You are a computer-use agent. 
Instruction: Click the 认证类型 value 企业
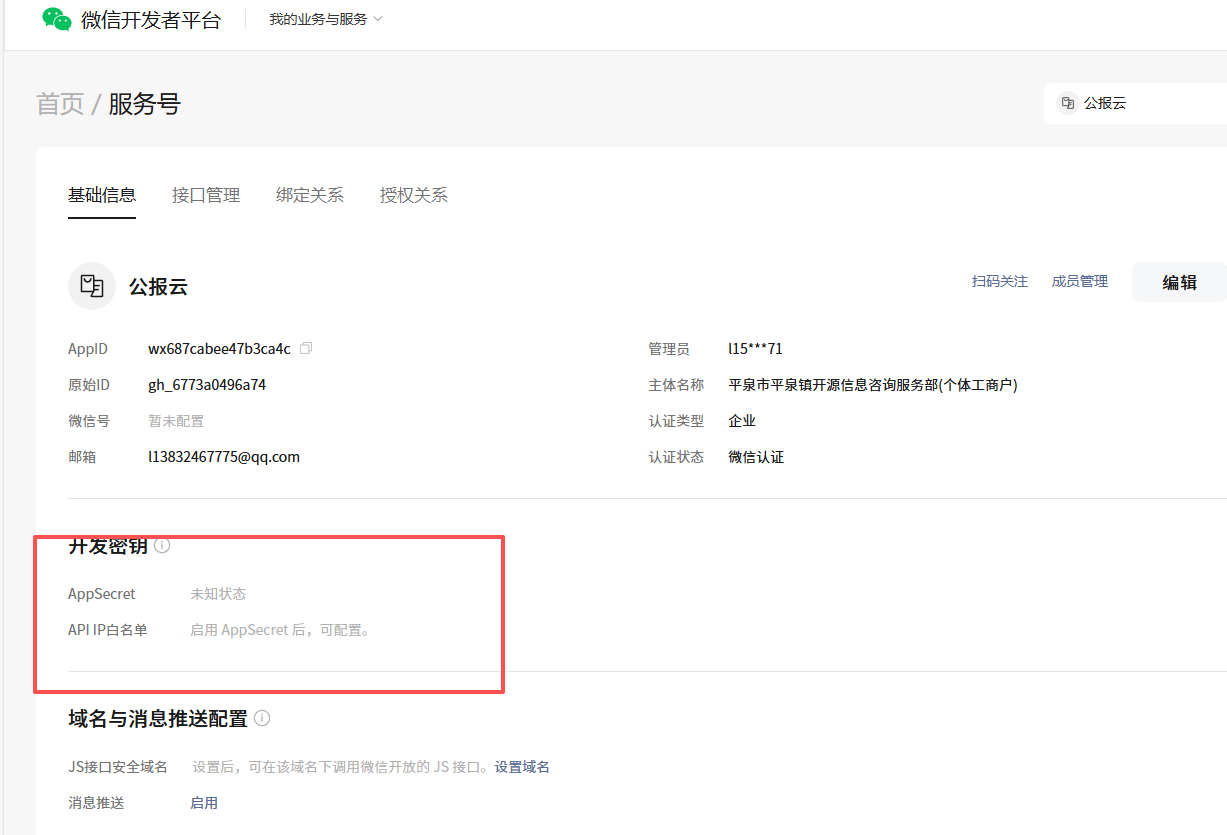[742, 421]
